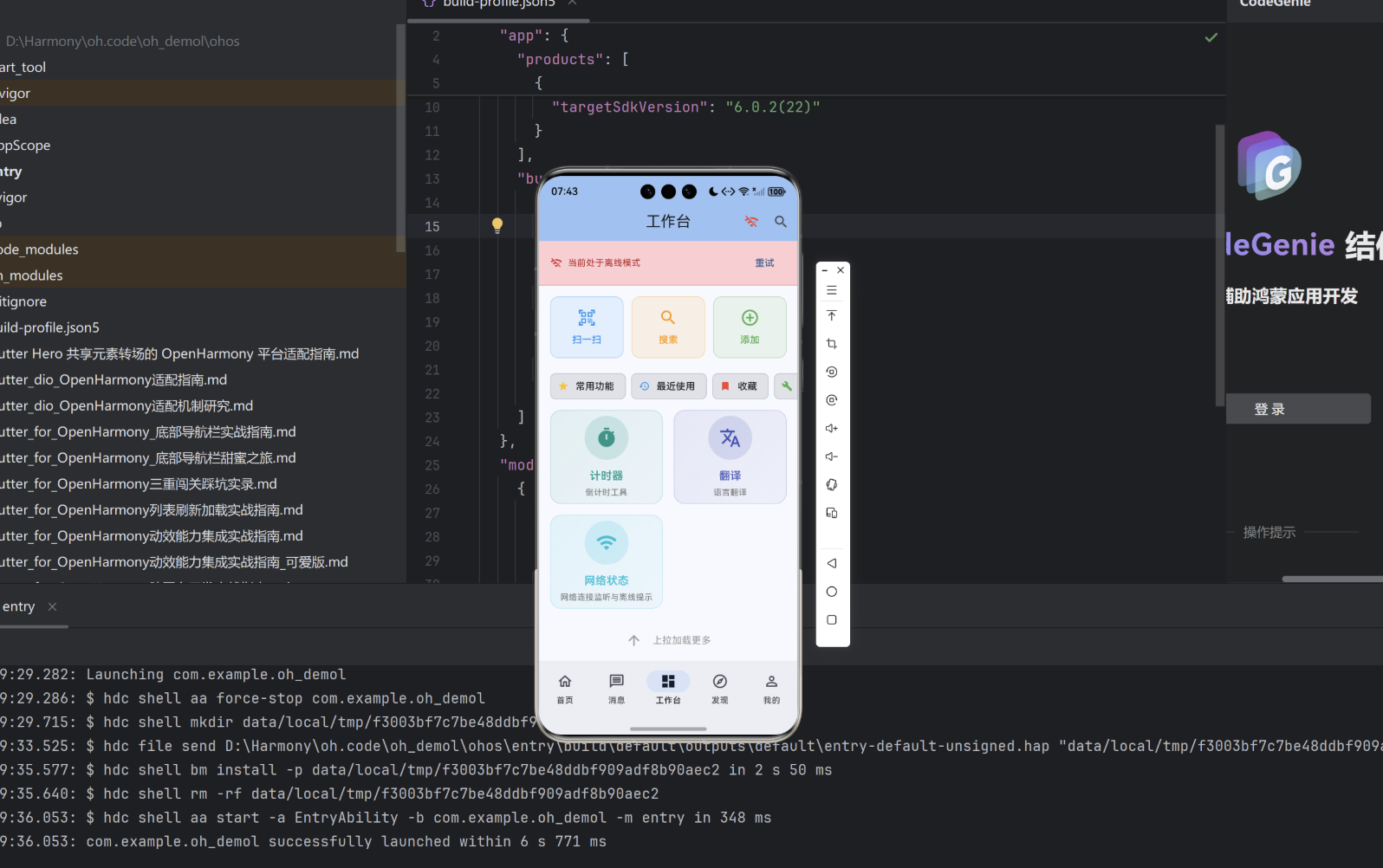Click the emulator rotate-left icon
This screenshot has width=1383, height=868.
832,372
